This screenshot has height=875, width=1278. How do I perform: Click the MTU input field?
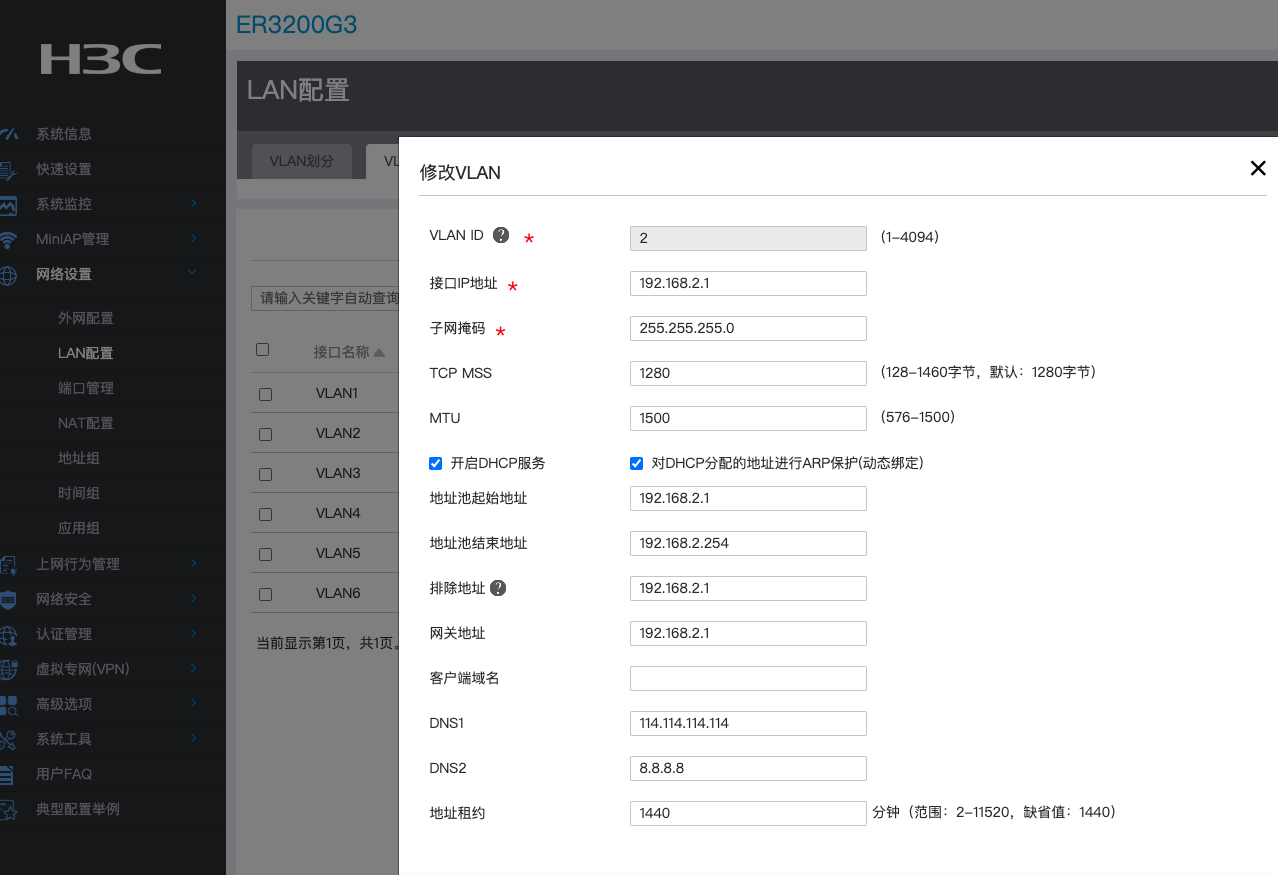coord(748,418)
